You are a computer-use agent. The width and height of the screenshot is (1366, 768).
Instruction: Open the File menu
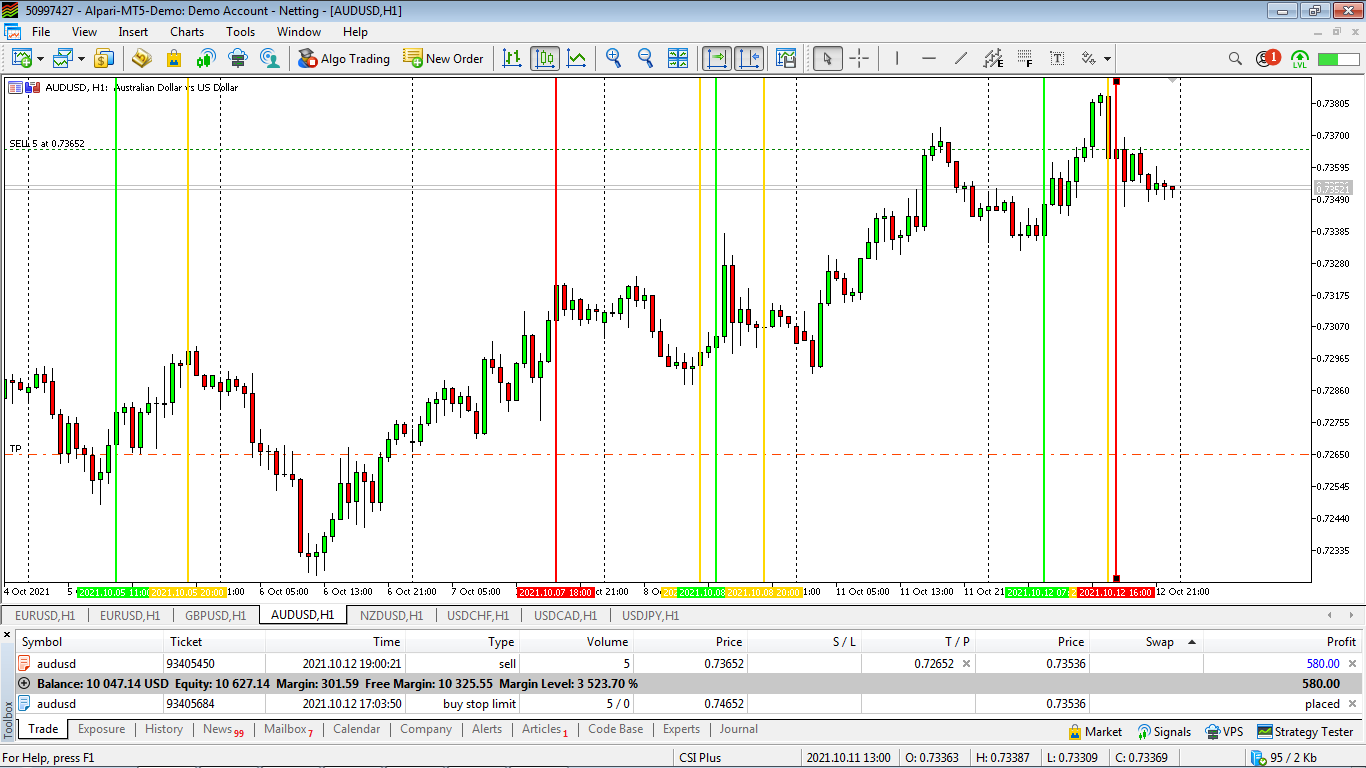pos(41,31)
